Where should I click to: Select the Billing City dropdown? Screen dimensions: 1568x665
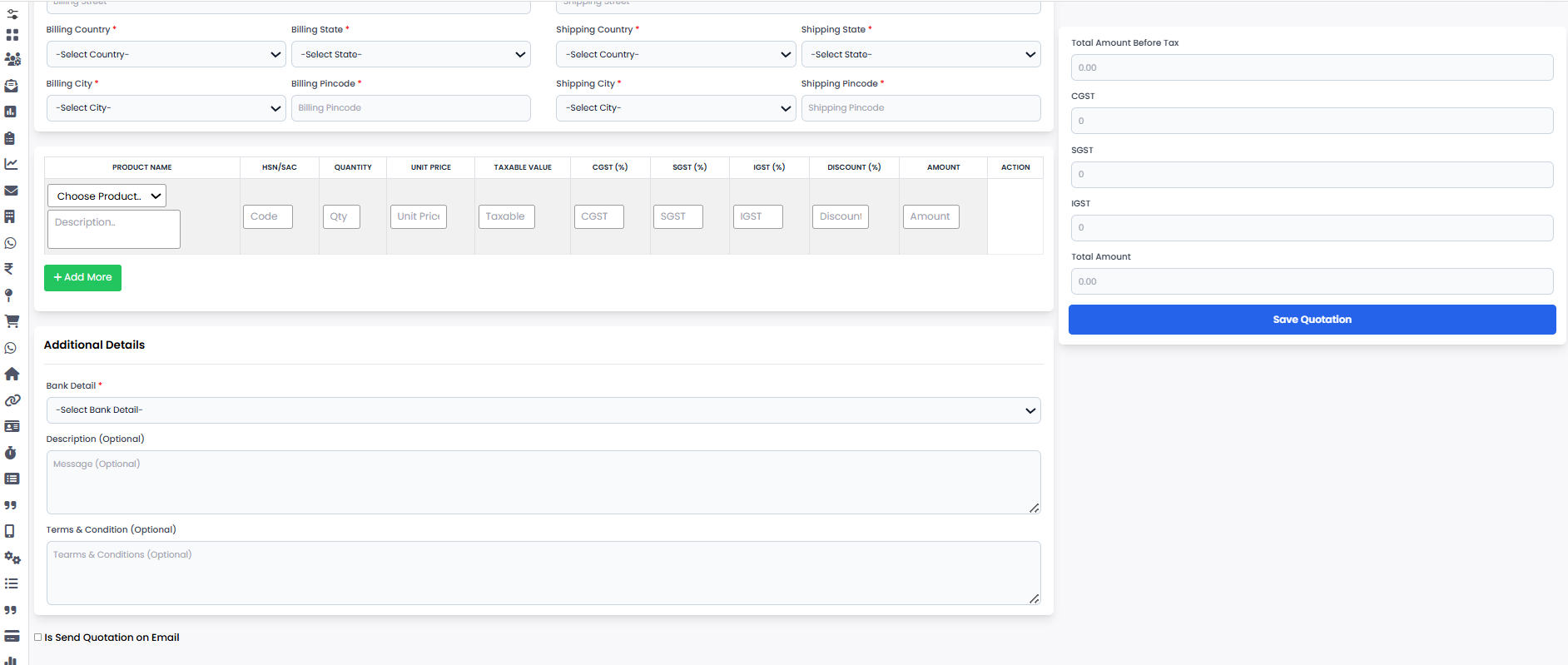point(166,108)
